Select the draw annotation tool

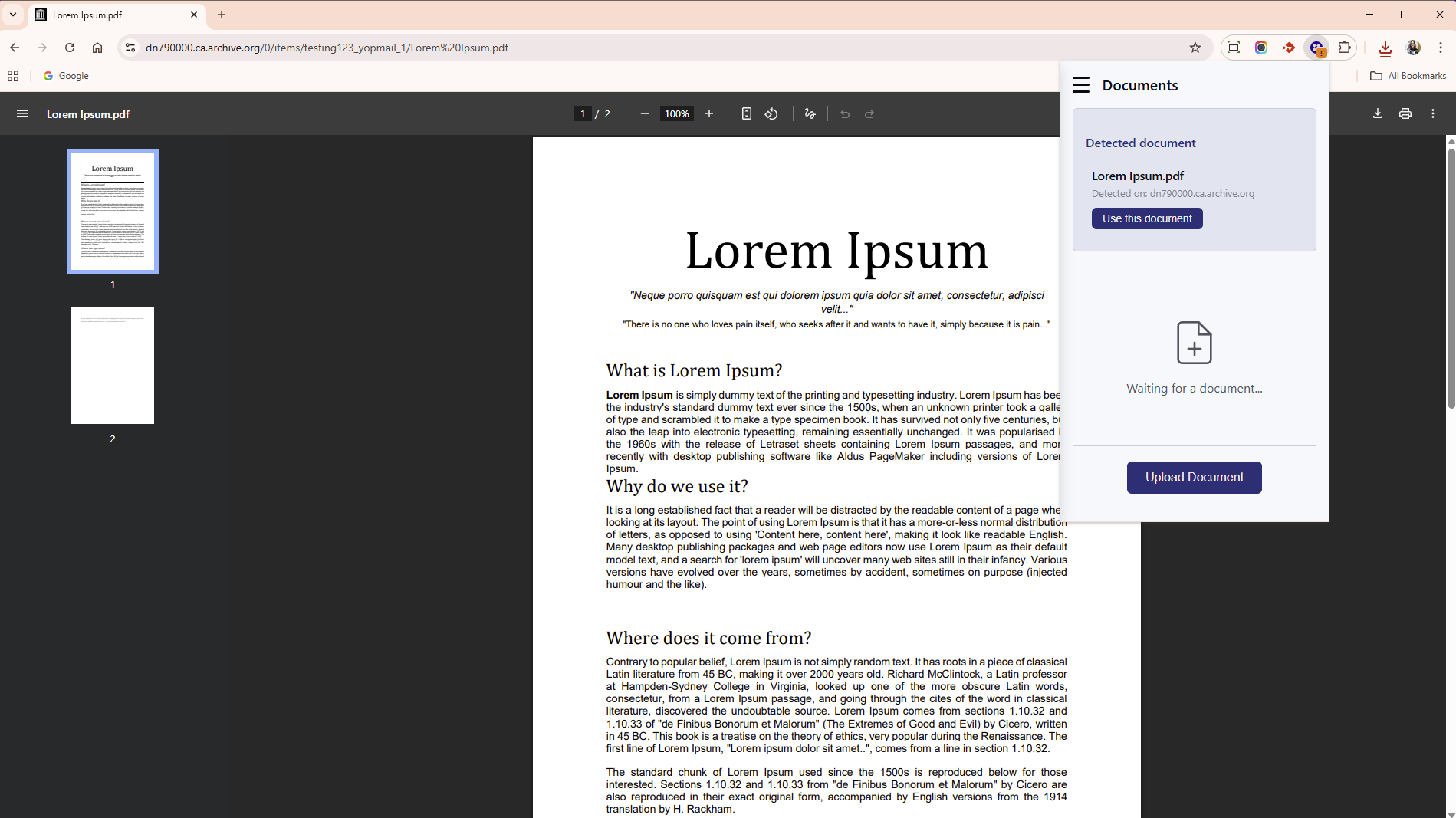[x=810, y=114]
